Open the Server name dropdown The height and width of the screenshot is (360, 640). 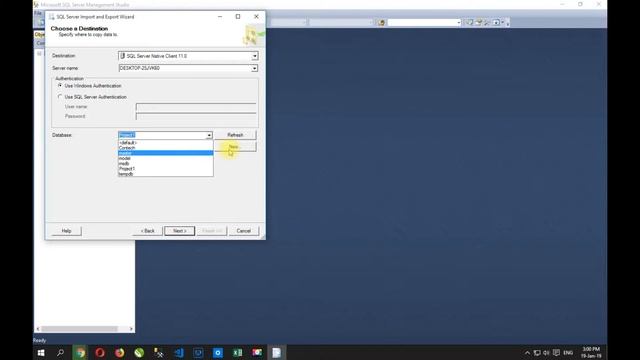click(x=254, y=68)
